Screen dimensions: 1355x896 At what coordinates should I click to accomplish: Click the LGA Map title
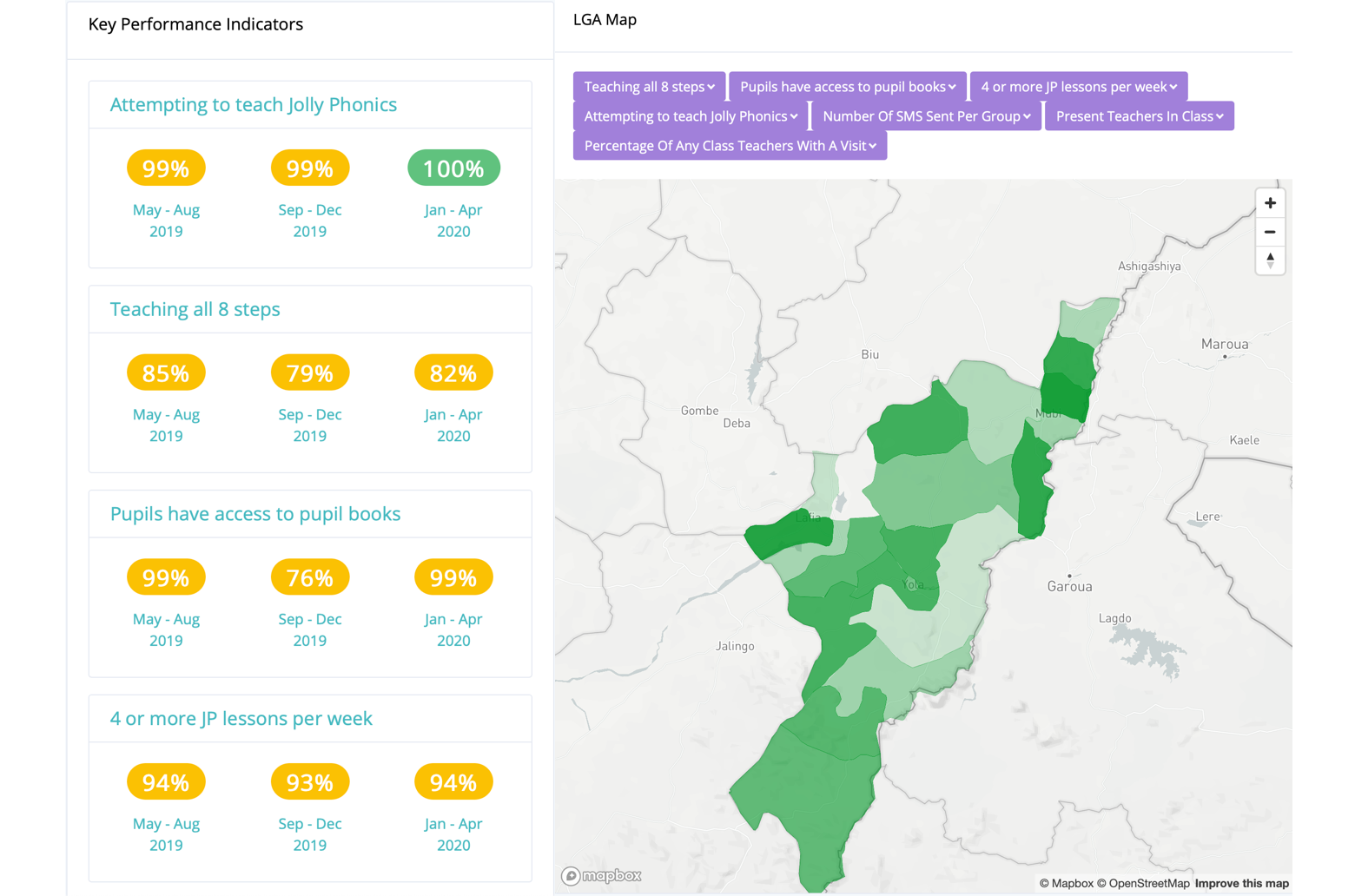tap(605, 20)
